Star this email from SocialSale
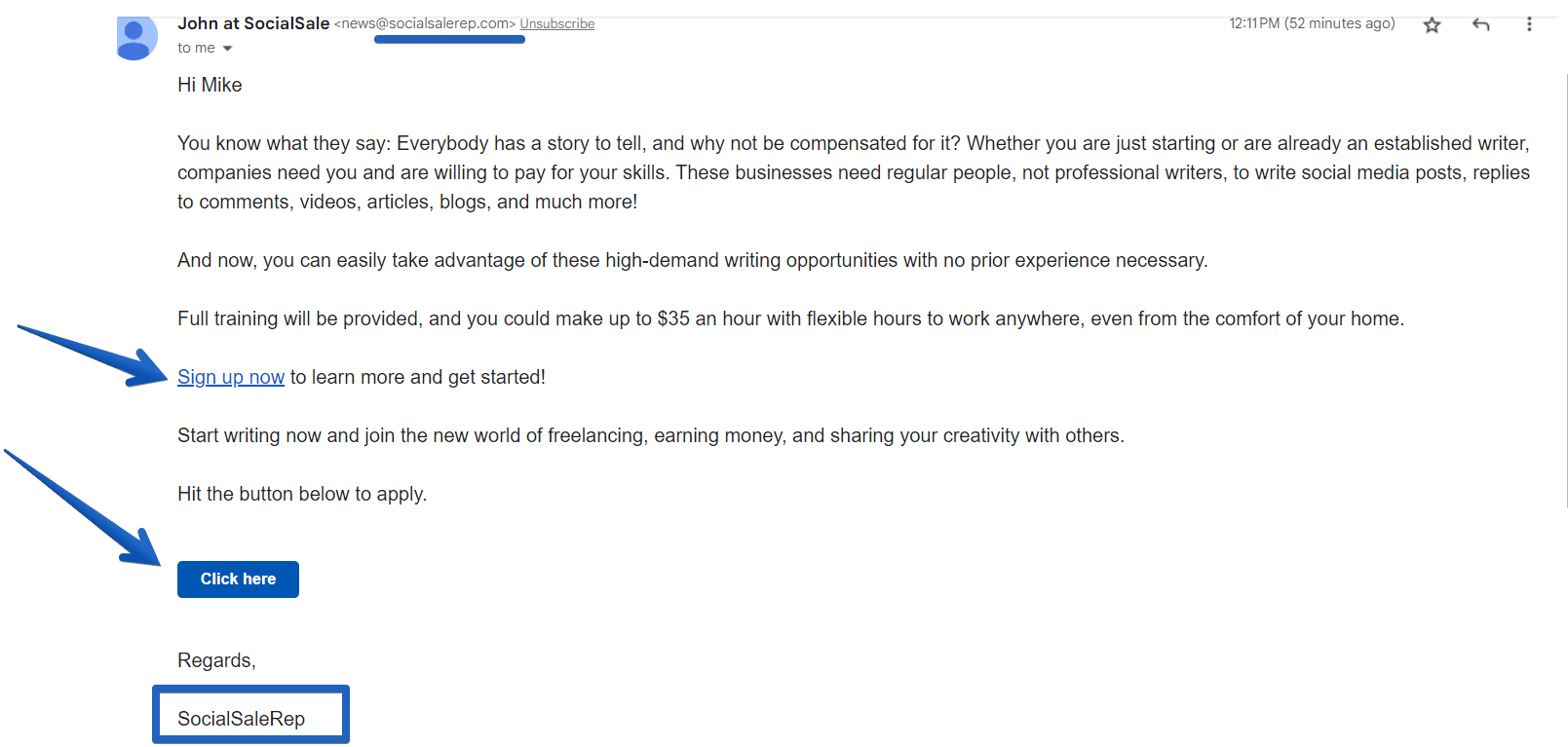 (1432, 25)
